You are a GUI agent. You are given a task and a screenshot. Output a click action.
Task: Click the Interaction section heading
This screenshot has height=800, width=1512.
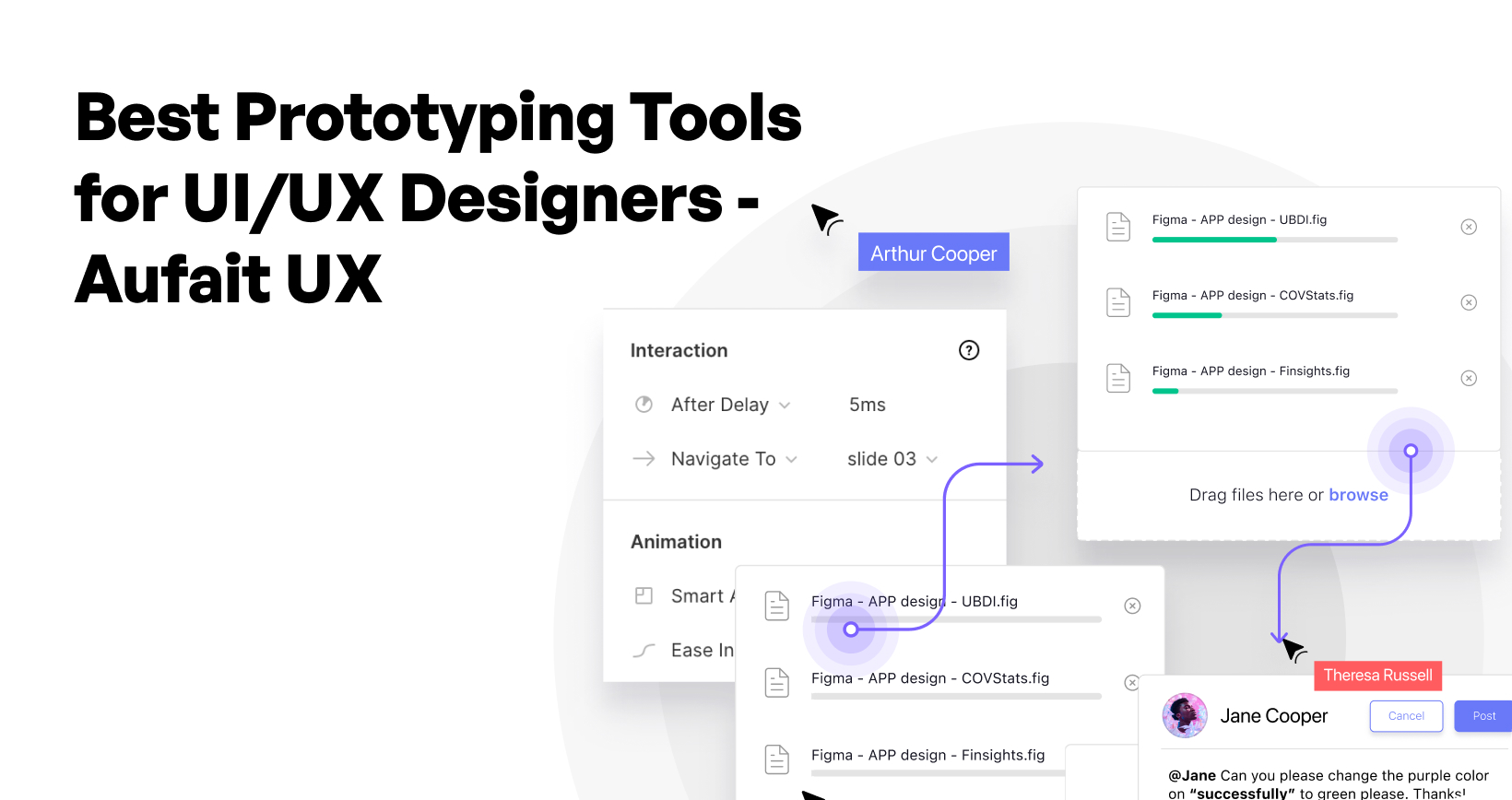[679, 350]
